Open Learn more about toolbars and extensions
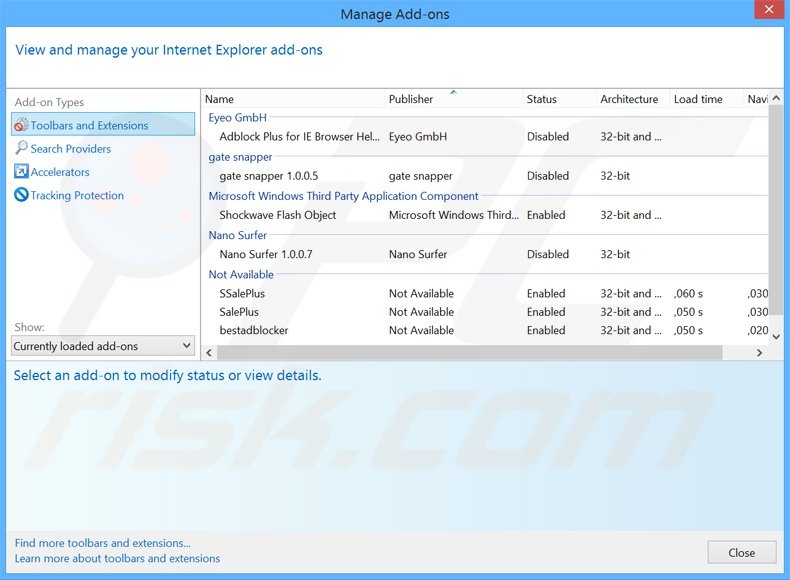790x580 pixels. (117, 558)
